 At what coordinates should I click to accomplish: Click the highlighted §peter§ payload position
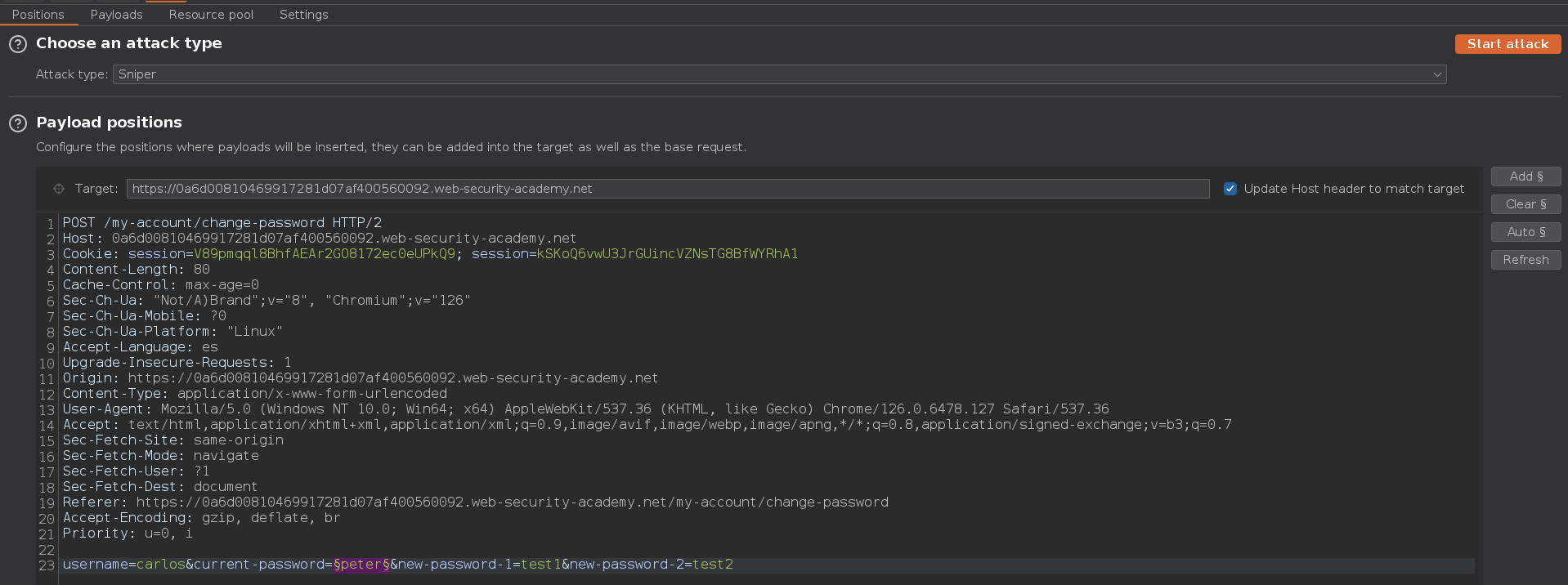coord(361,565)
